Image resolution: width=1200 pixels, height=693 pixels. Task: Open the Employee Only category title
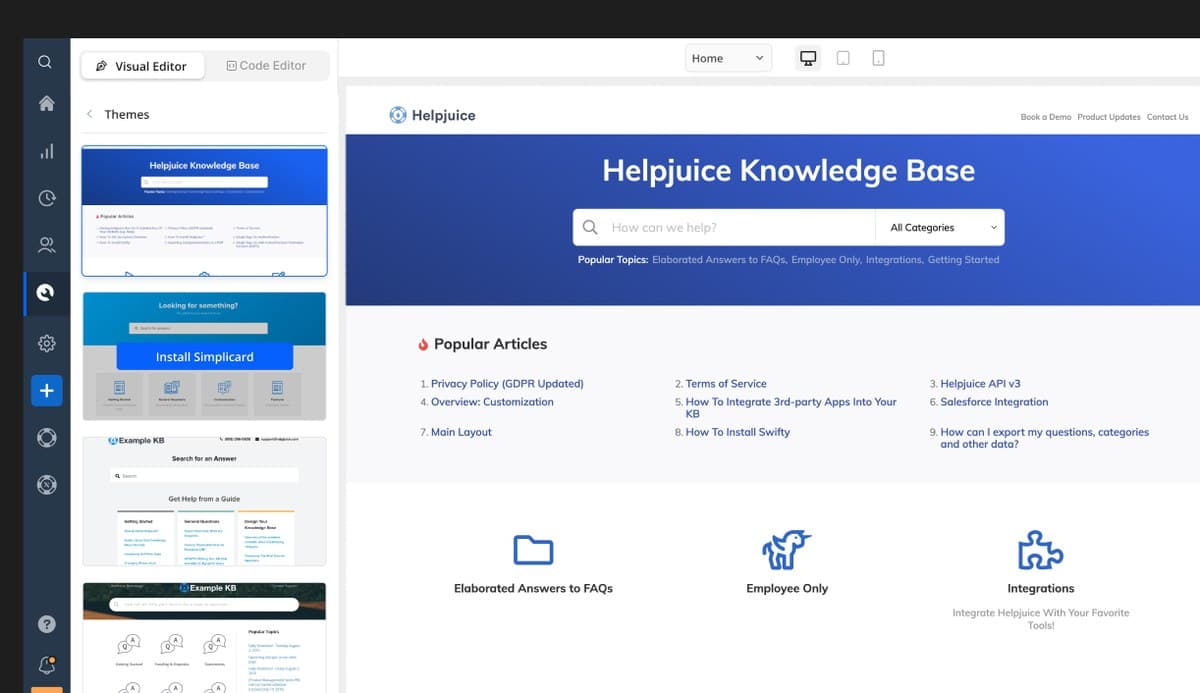point(787,588)
